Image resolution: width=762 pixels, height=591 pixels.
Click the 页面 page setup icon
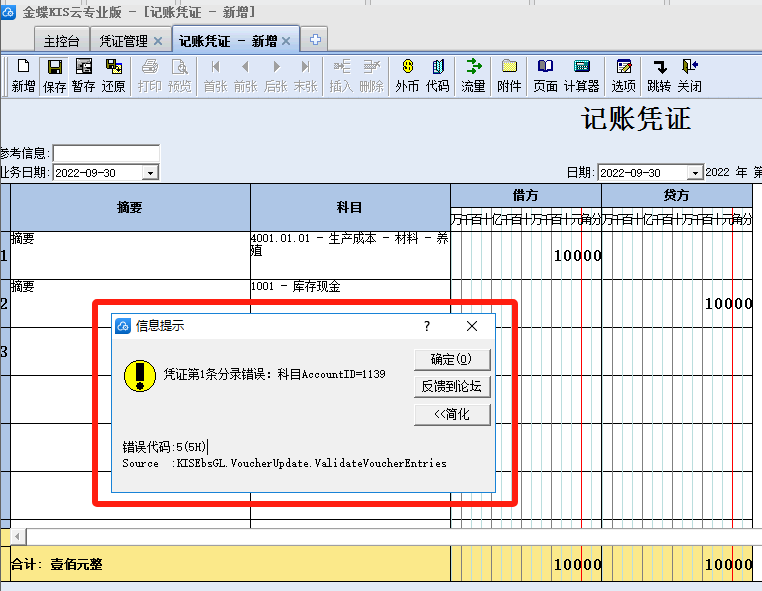click(545, 76)
